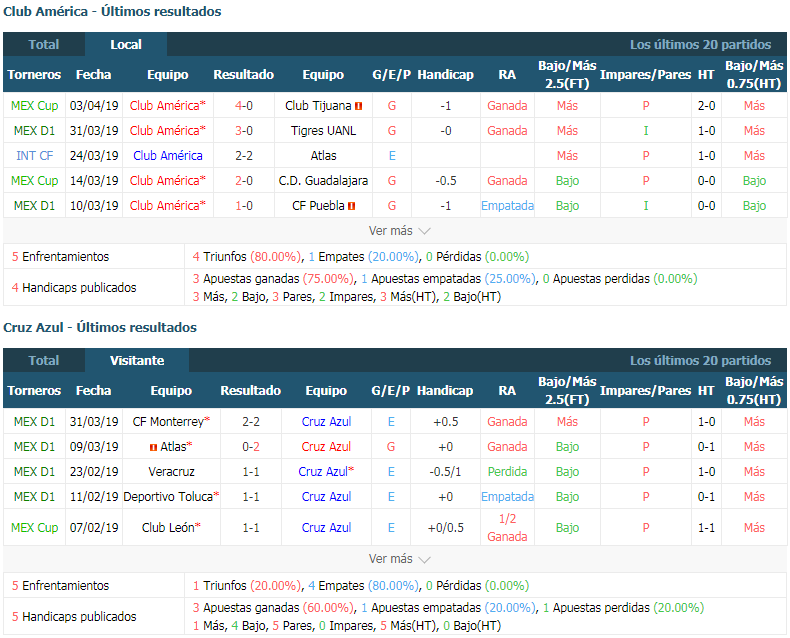Click the 'I' odd marker in Tigres UANL row

(645, 131)
